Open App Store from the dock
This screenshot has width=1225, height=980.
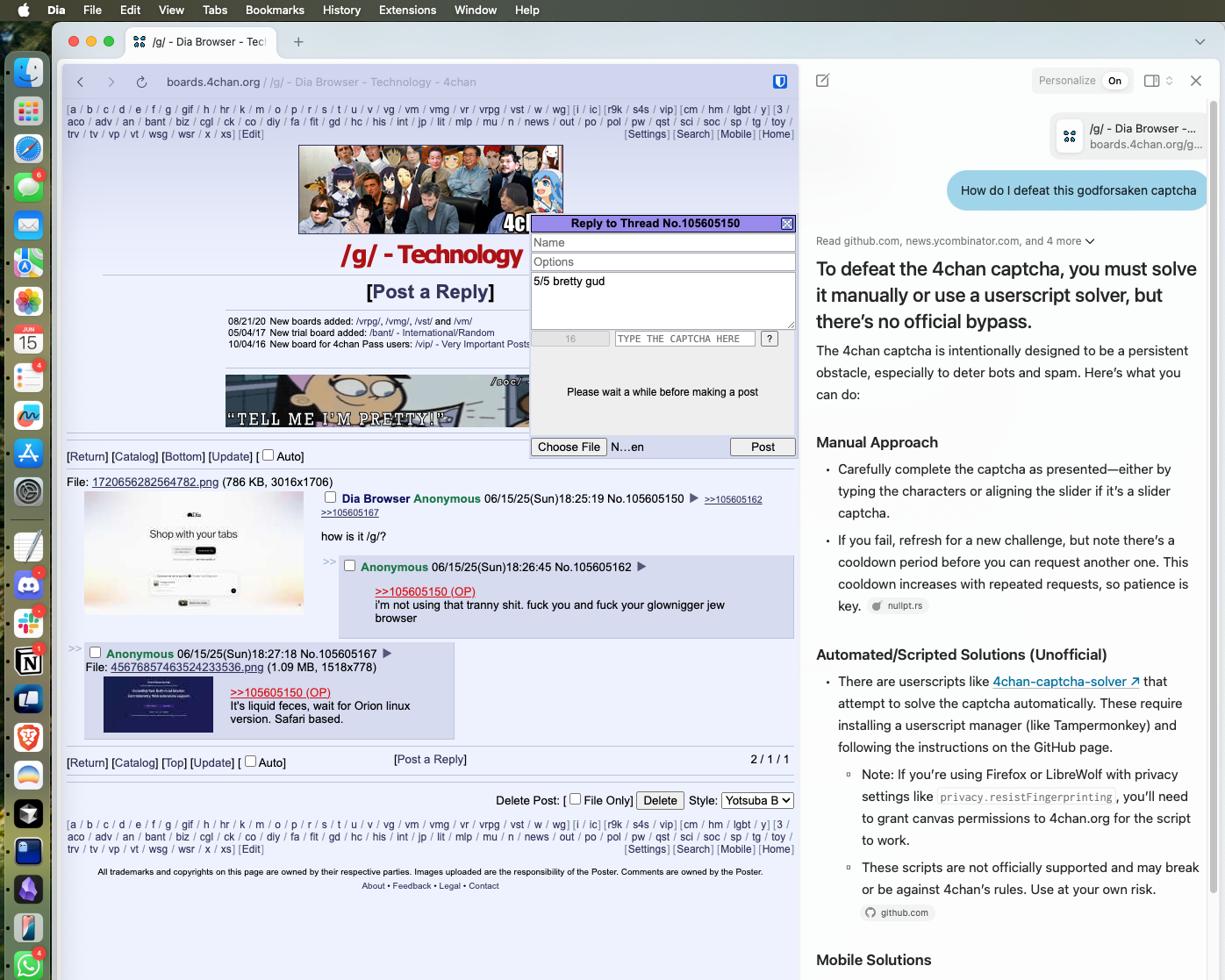point(28,454)
